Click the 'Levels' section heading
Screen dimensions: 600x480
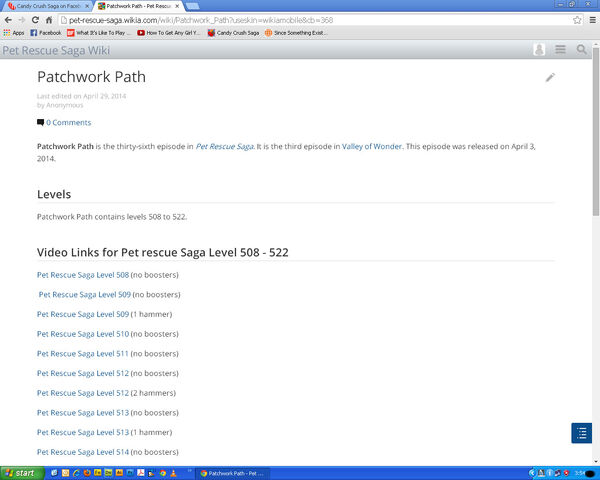click(54, 194)
